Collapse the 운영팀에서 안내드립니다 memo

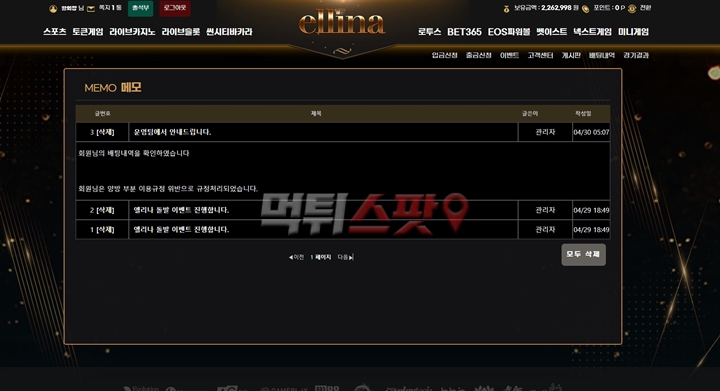(x=172, y=132)
